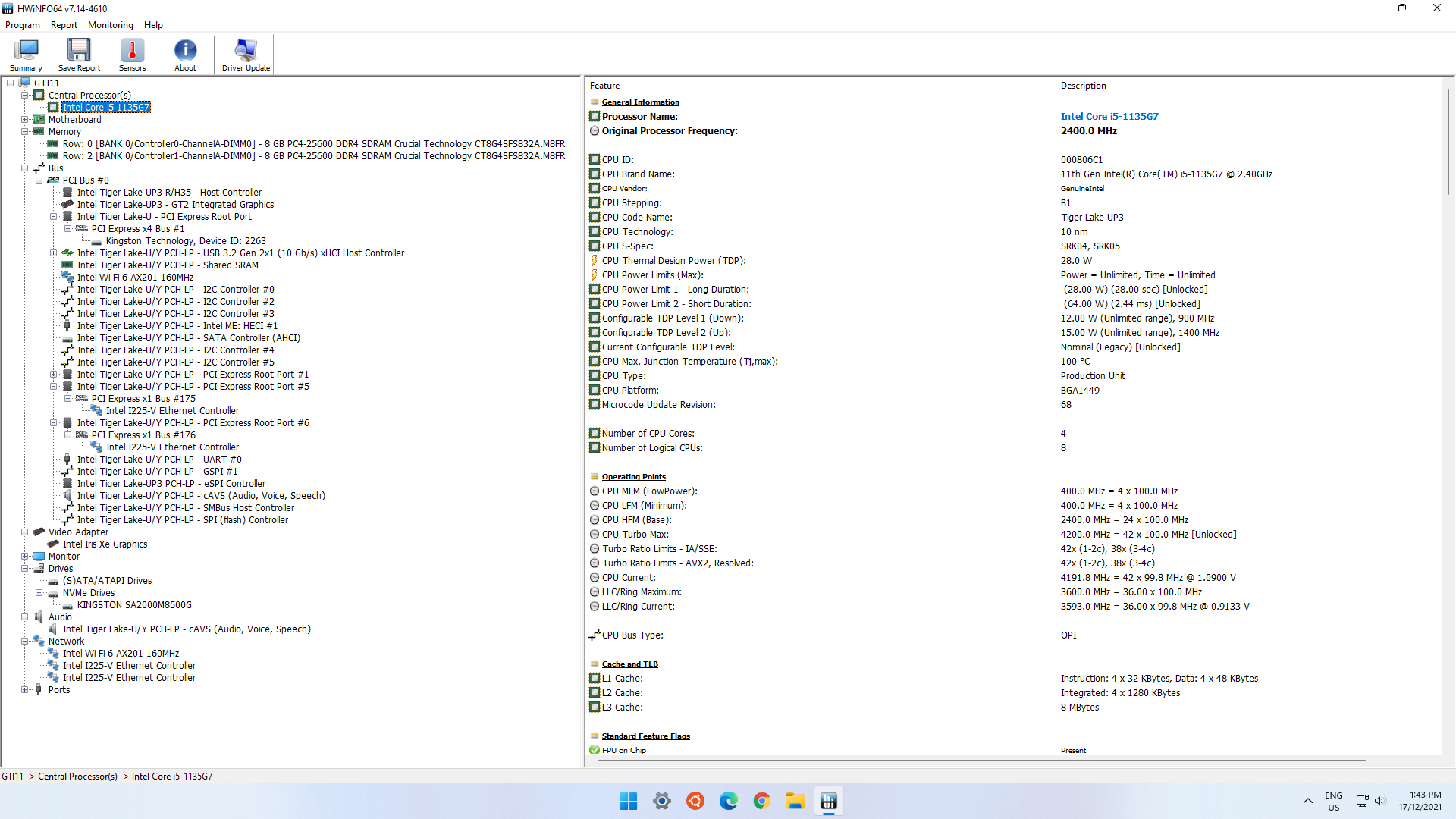Screen dimensions: 1456x819
Task: Open the clock and date in taskbar
Action: (1420, 801)
